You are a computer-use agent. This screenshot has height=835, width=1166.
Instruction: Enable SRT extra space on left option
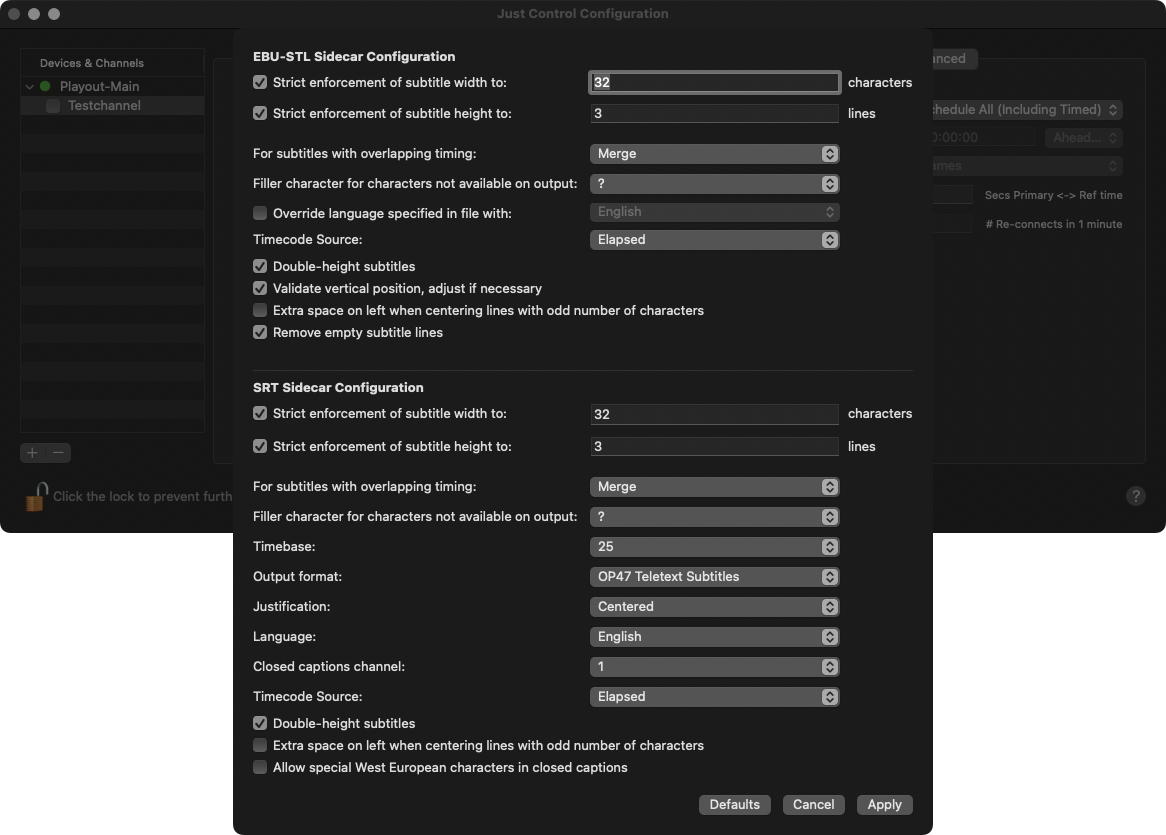tap(260, 745)
